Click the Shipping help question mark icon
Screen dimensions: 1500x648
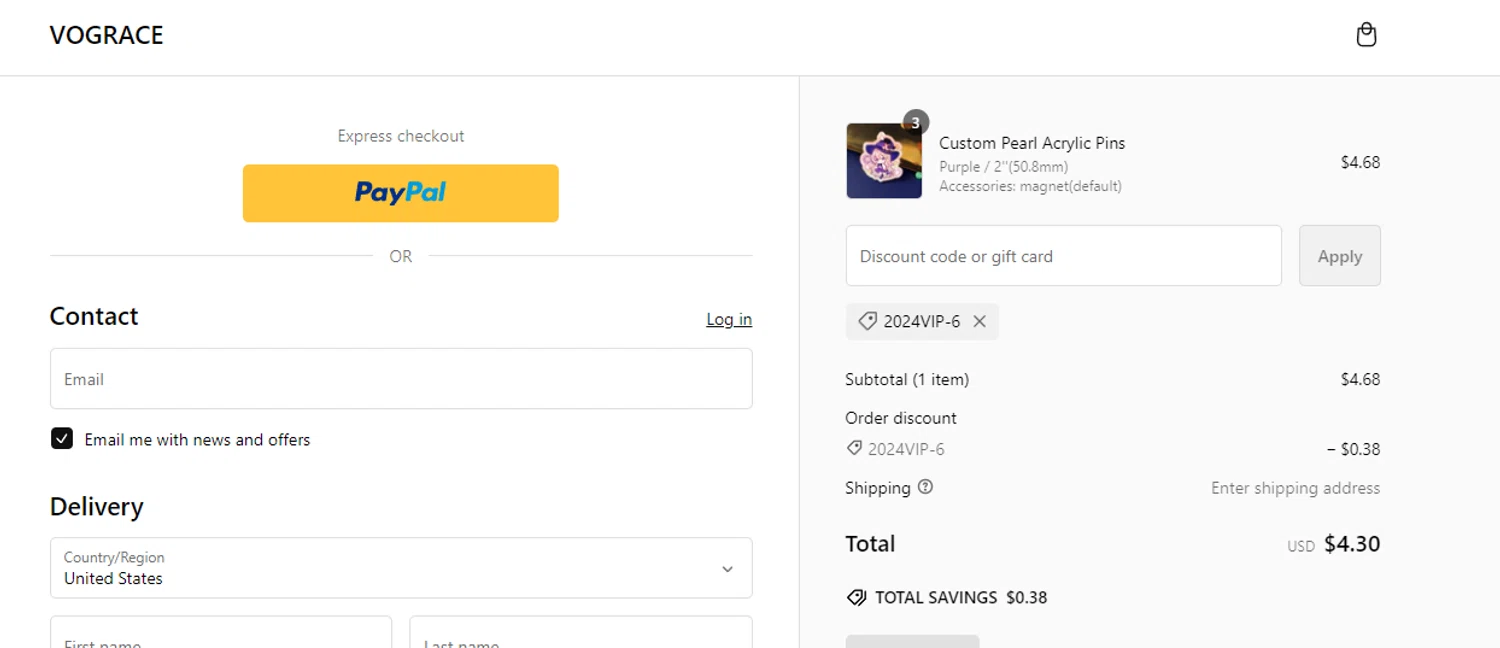[x=925, y=487]
